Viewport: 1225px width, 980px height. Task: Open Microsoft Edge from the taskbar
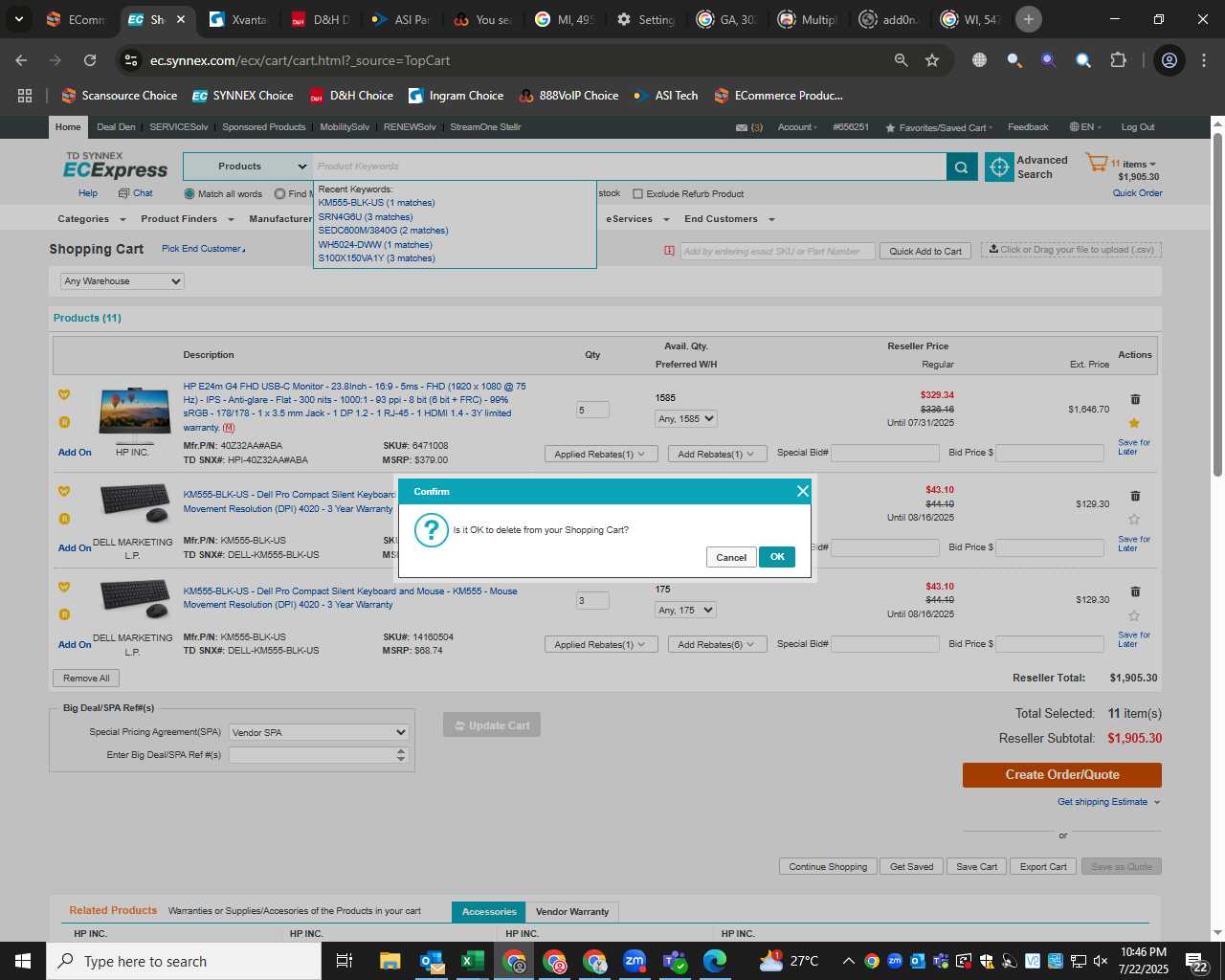[715, 961]
